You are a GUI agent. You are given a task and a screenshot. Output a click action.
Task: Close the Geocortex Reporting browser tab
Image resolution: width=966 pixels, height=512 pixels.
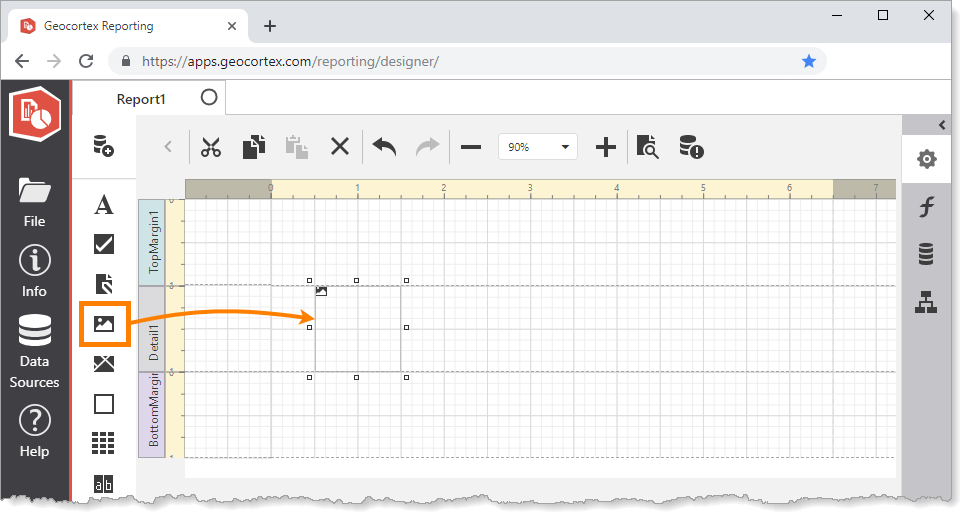point(232,26)
